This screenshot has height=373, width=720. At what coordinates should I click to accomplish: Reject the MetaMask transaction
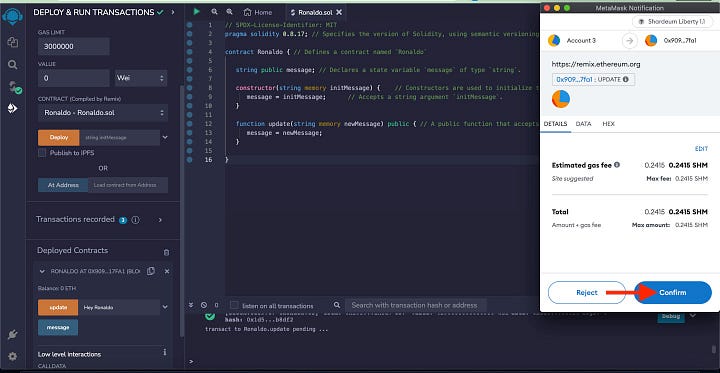587,293
